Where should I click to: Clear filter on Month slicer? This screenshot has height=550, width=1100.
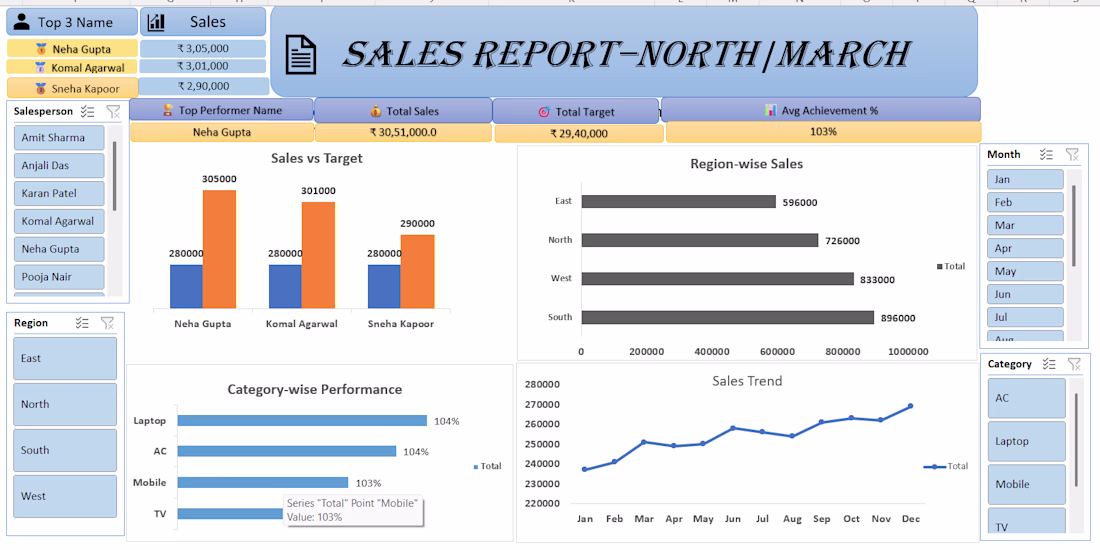tap(1072, 154)
